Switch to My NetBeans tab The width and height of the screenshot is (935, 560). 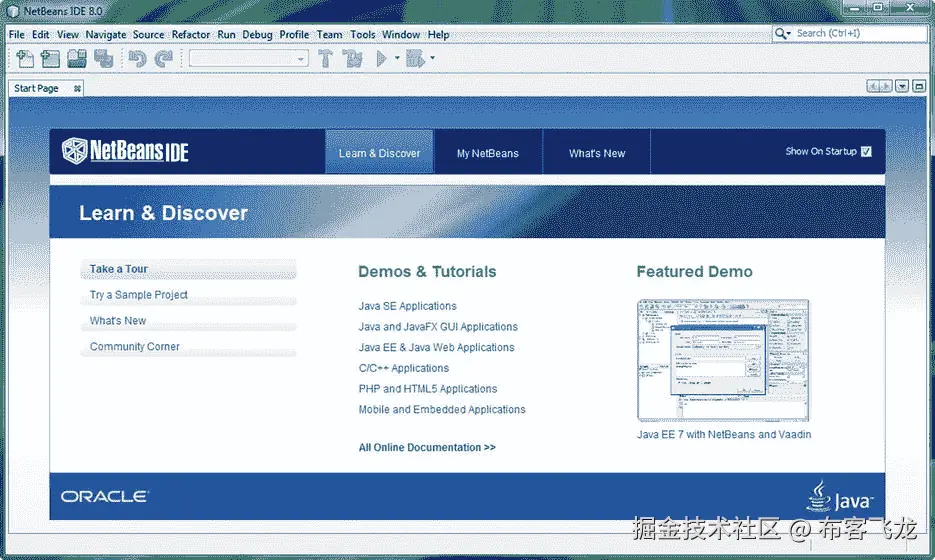click(488, 152)
